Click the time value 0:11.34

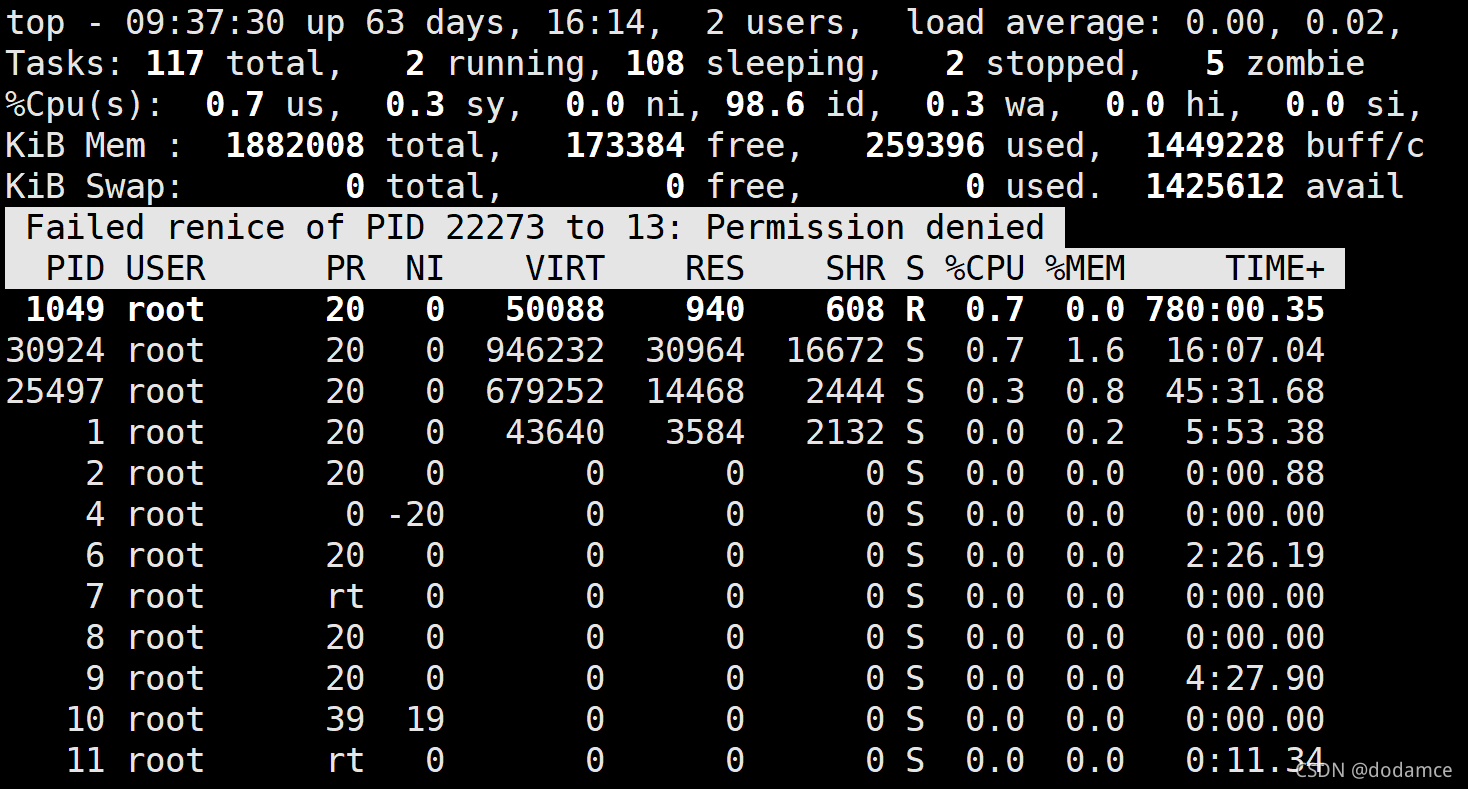(x=1255, y=761)
